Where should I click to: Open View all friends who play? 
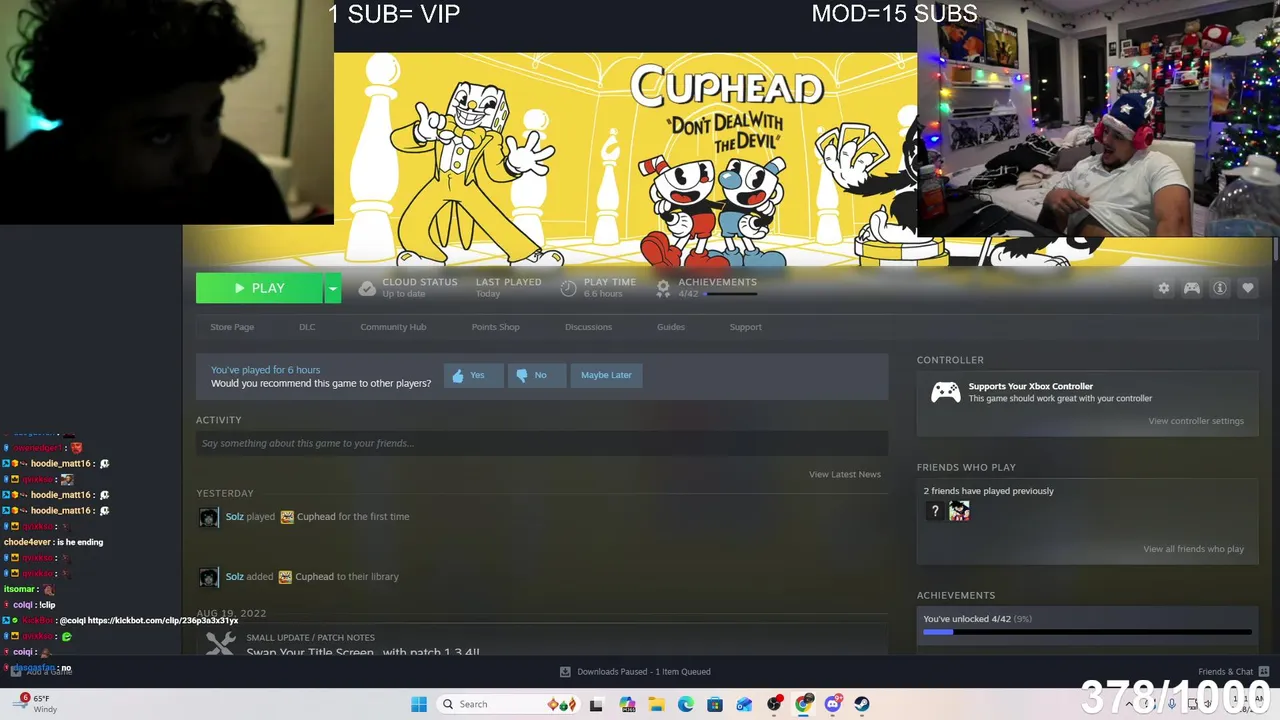click(1193, 549)
